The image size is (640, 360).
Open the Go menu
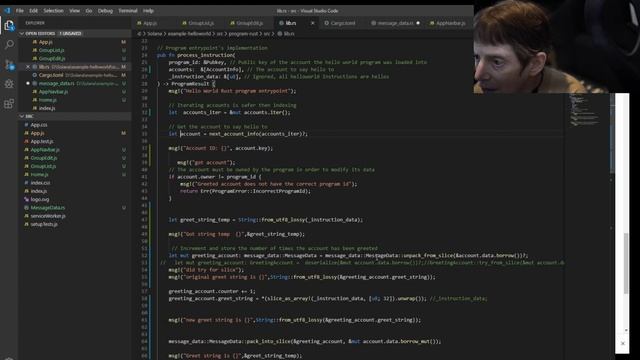coord(89,11)
